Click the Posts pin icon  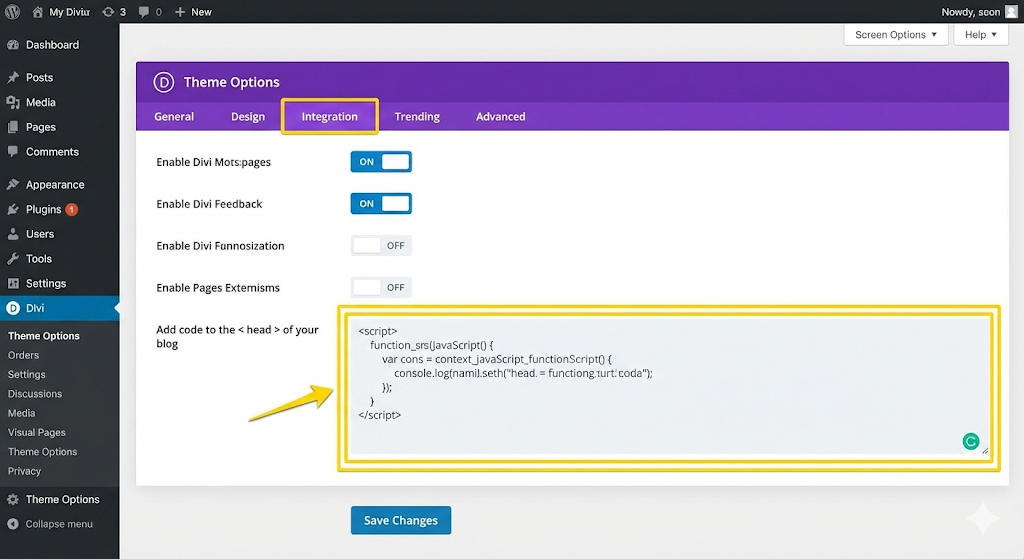12,77
